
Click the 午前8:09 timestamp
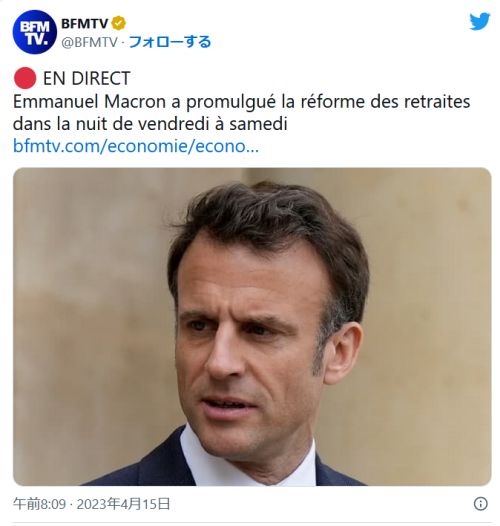40,504
